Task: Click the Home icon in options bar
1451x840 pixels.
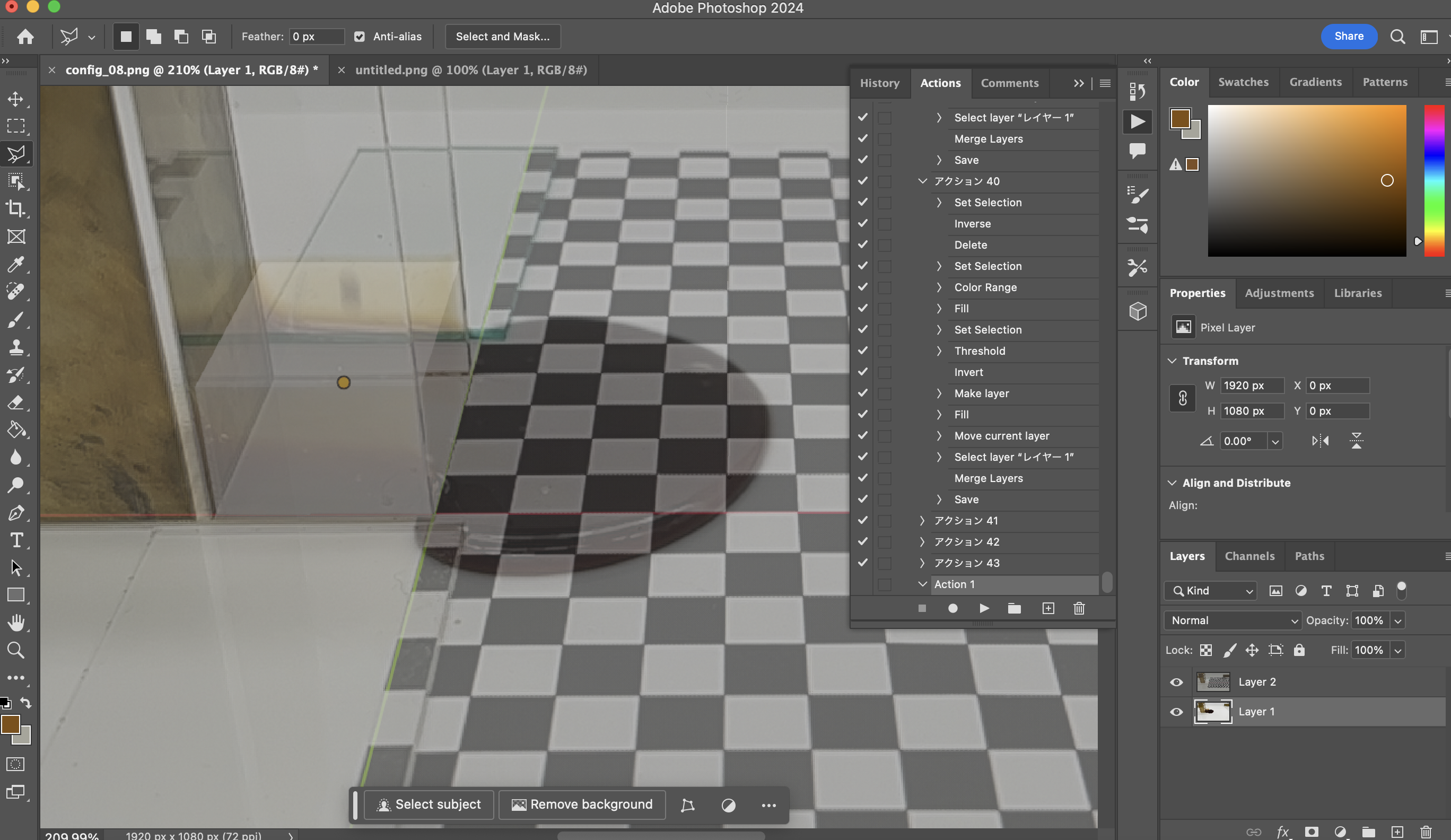Action: pyautogui.click(x=25, y=37)
